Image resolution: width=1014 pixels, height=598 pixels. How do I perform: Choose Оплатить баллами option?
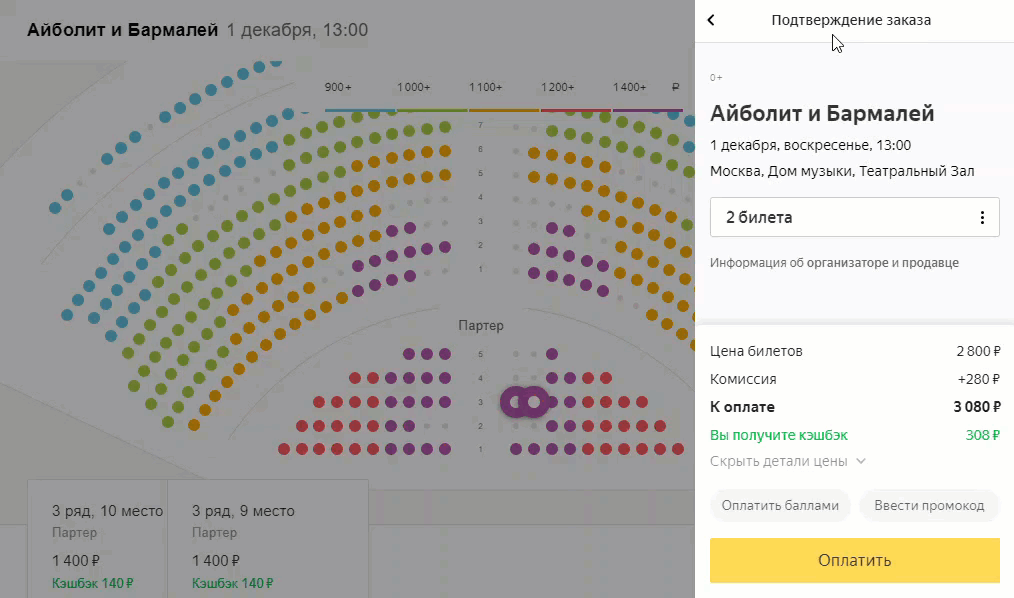click(780, 506)
